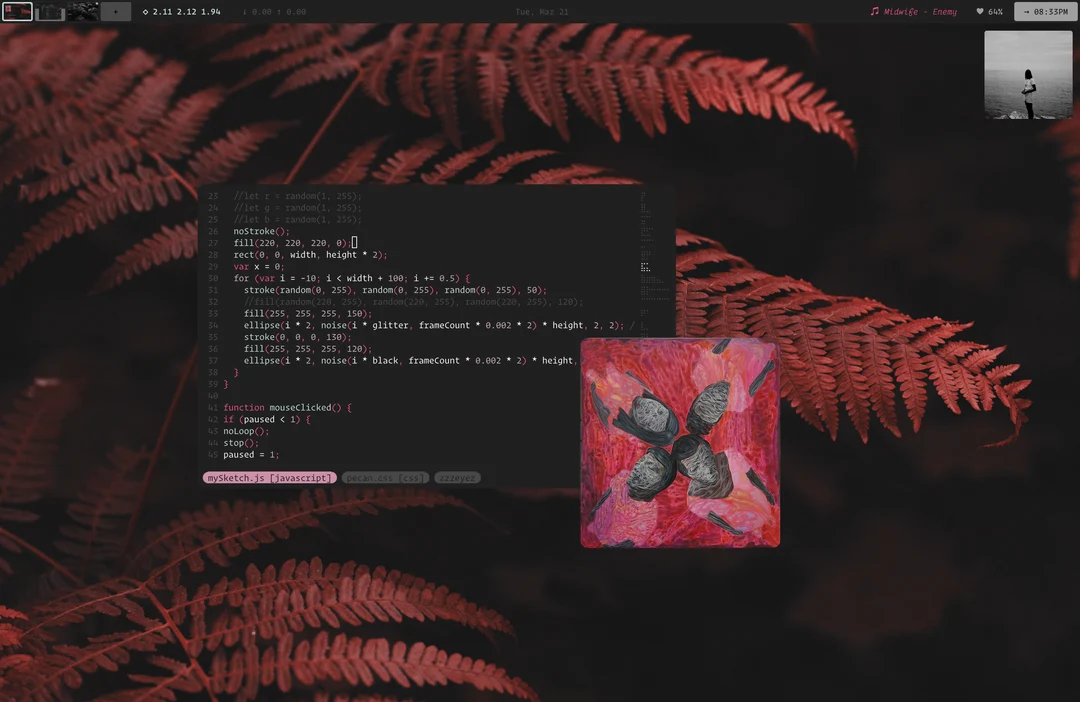The image size is (1080, 702).
Task: Create a new workspace with the plus button
Action: [x=115, y=11]
